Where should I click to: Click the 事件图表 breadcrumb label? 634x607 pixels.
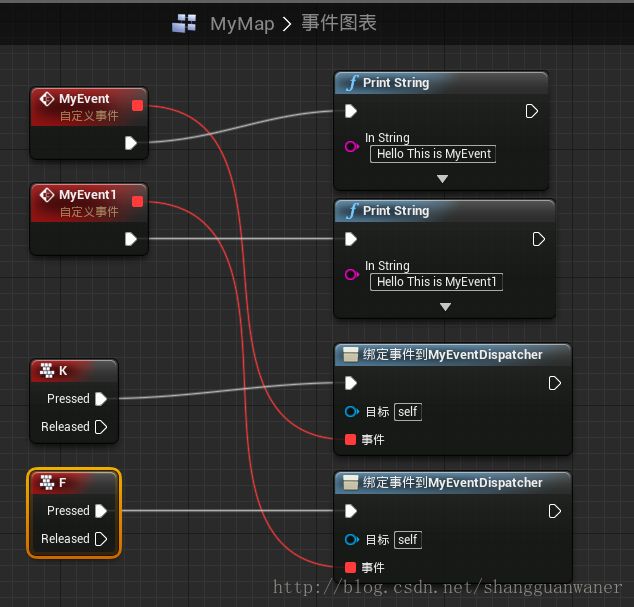[x=339, y=23]
